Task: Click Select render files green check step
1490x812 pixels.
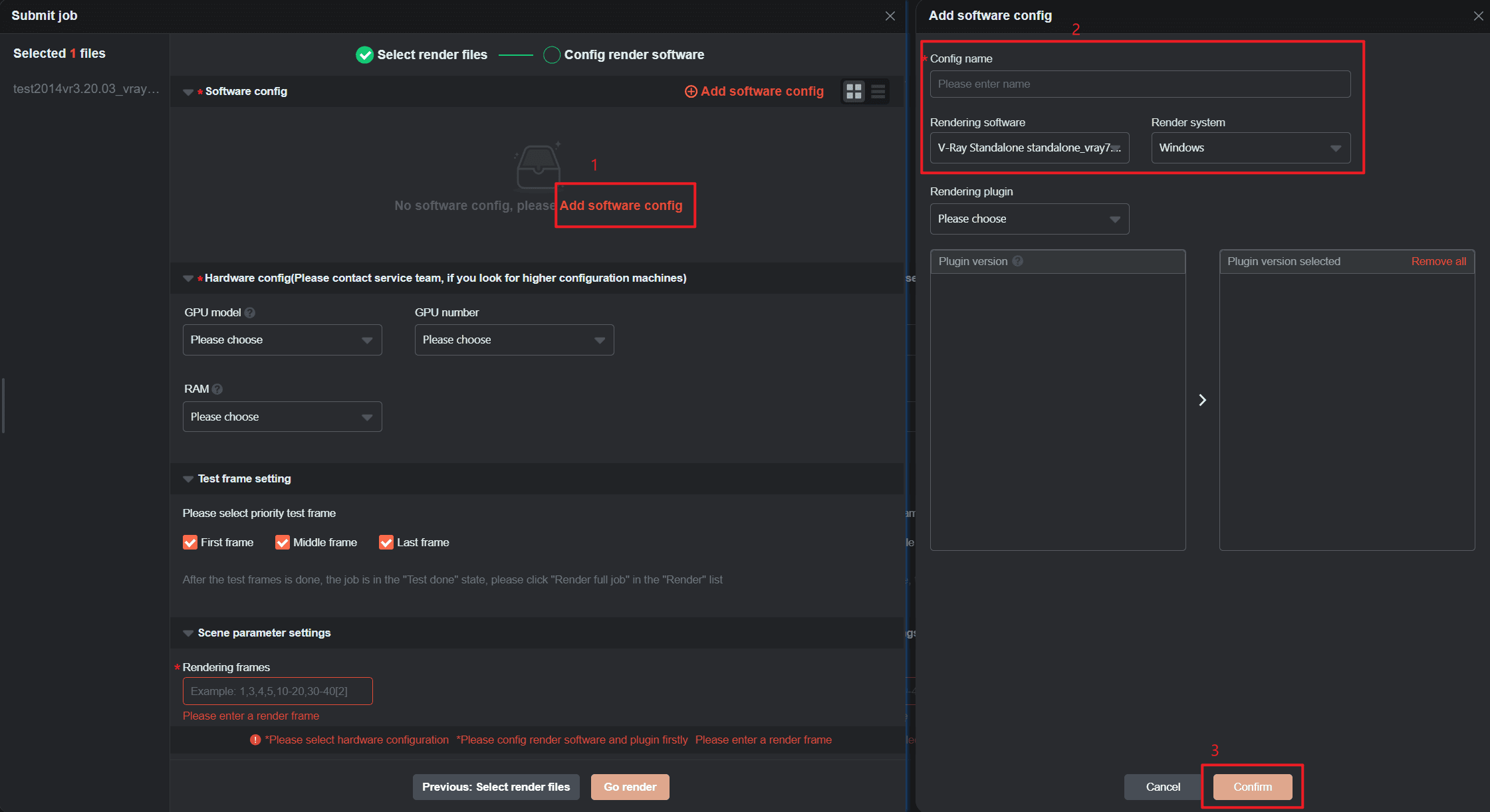Action: 364,54
